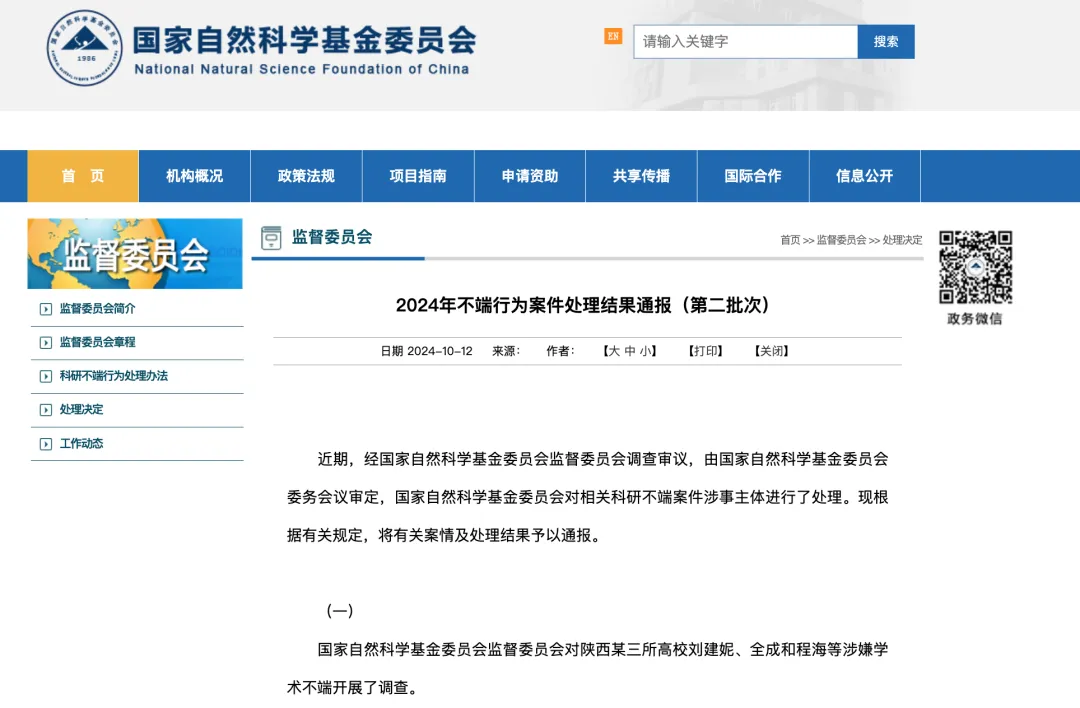The image size is (1080, 708).
Task: Go to 处理决定 in the breadcrumb
Action: click(902, 240)
